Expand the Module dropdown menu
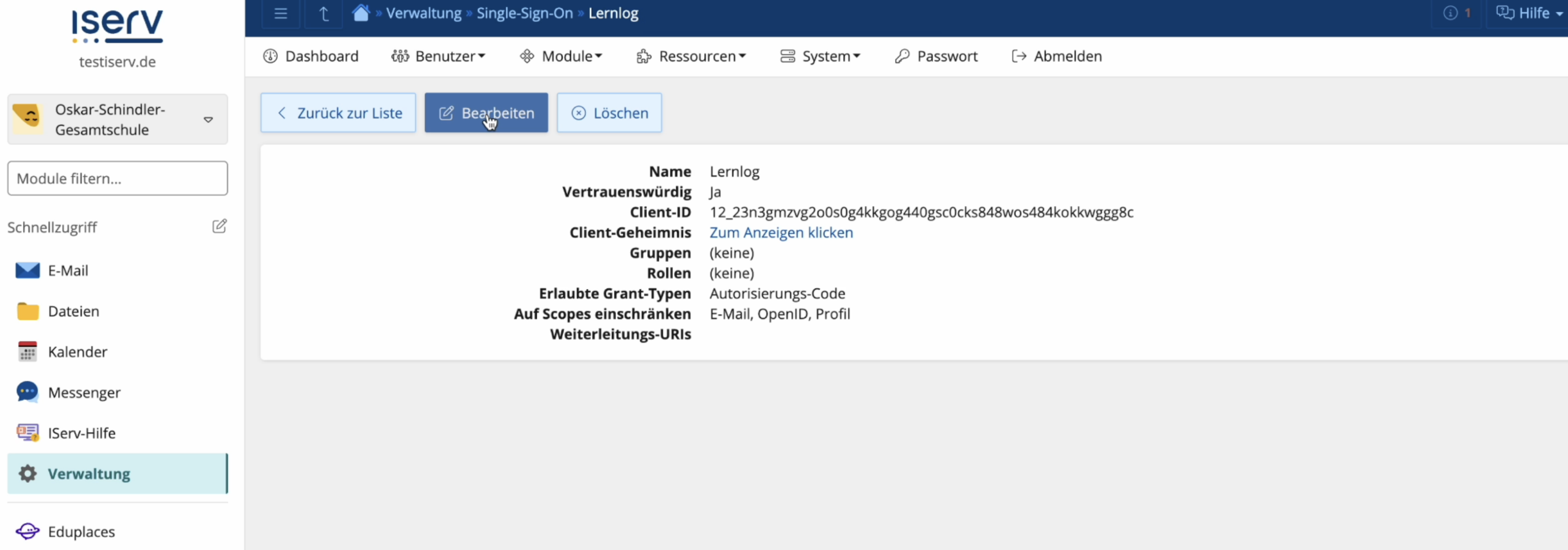 point(561,56)
